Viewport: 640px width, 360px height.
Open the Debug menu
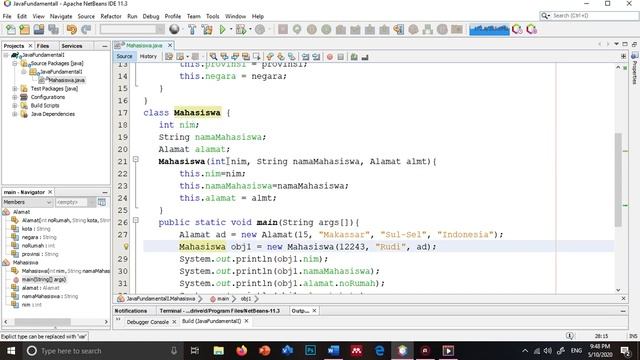coord(151,16)
